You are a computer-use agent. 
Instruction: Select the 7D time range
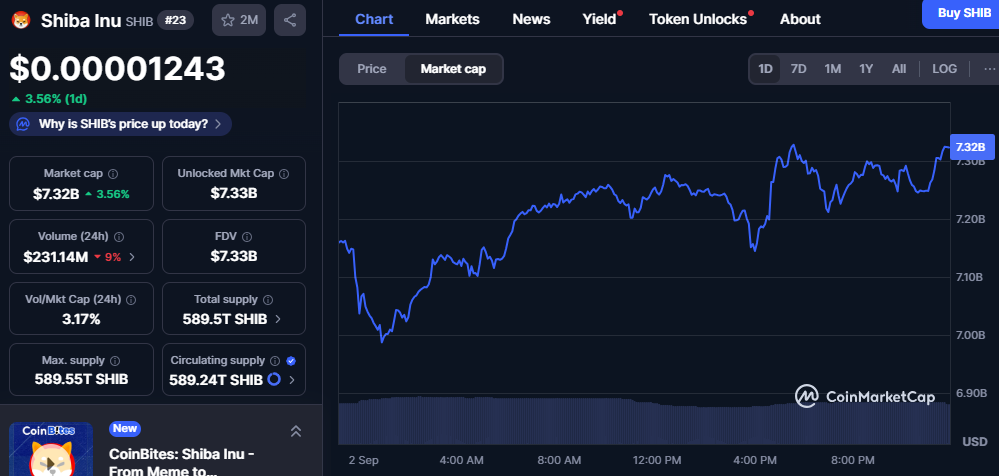(798, 69)
